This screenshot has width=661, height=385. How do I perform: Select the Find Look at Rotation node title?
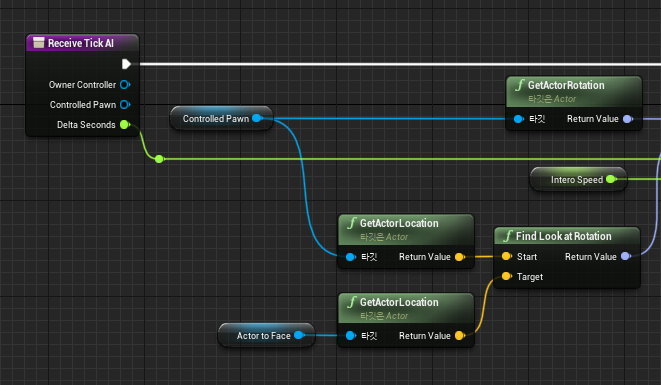pyautogui.click(x=563, y=236)
